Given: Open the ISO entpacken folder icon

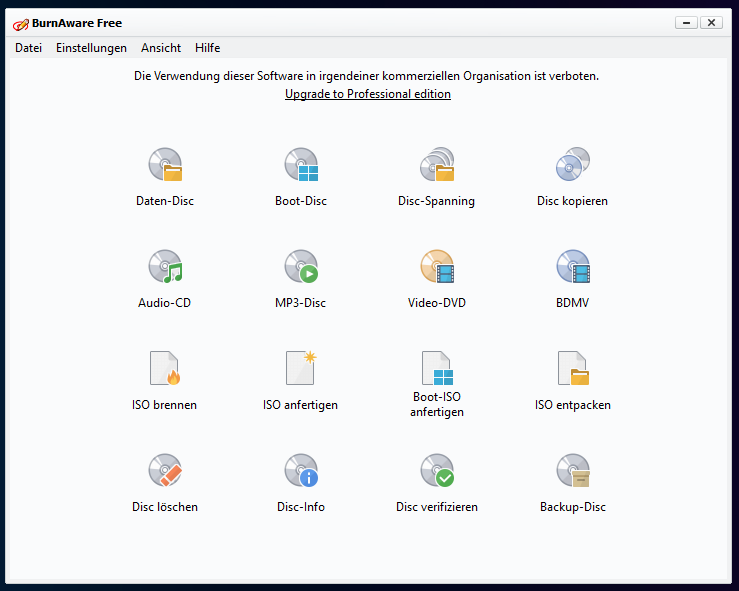Looking at the screenshot, I should pos(573,368).
